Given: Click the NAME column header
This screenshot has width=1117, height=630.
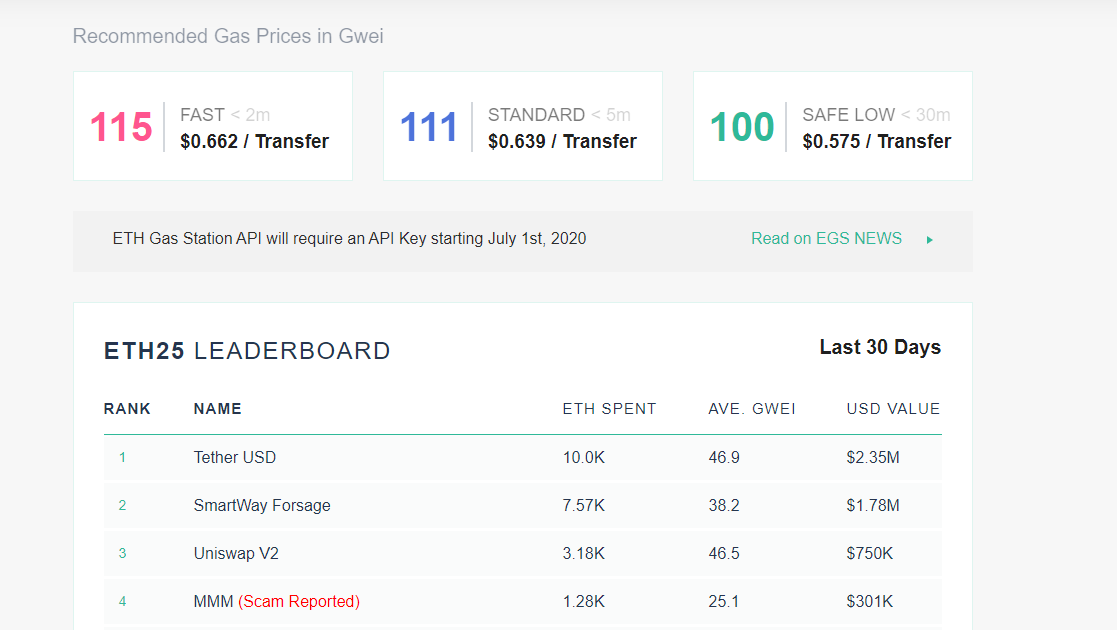Looking at the screenshot, I should pos(217,409).
